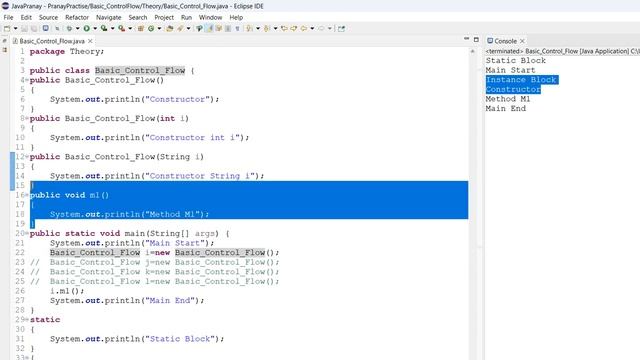Screen dimensions: 640x360
Task: Open the Run menu
Action: (x=186, y=18)
